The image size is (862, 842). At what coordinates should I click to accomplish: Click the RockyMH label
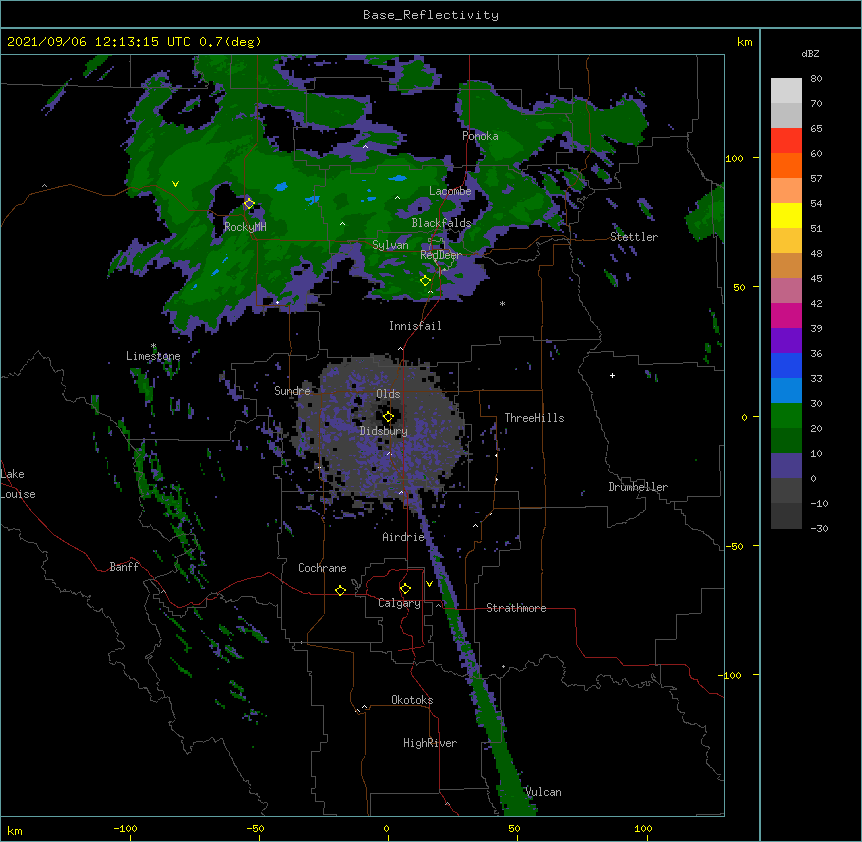click(245, 227)
